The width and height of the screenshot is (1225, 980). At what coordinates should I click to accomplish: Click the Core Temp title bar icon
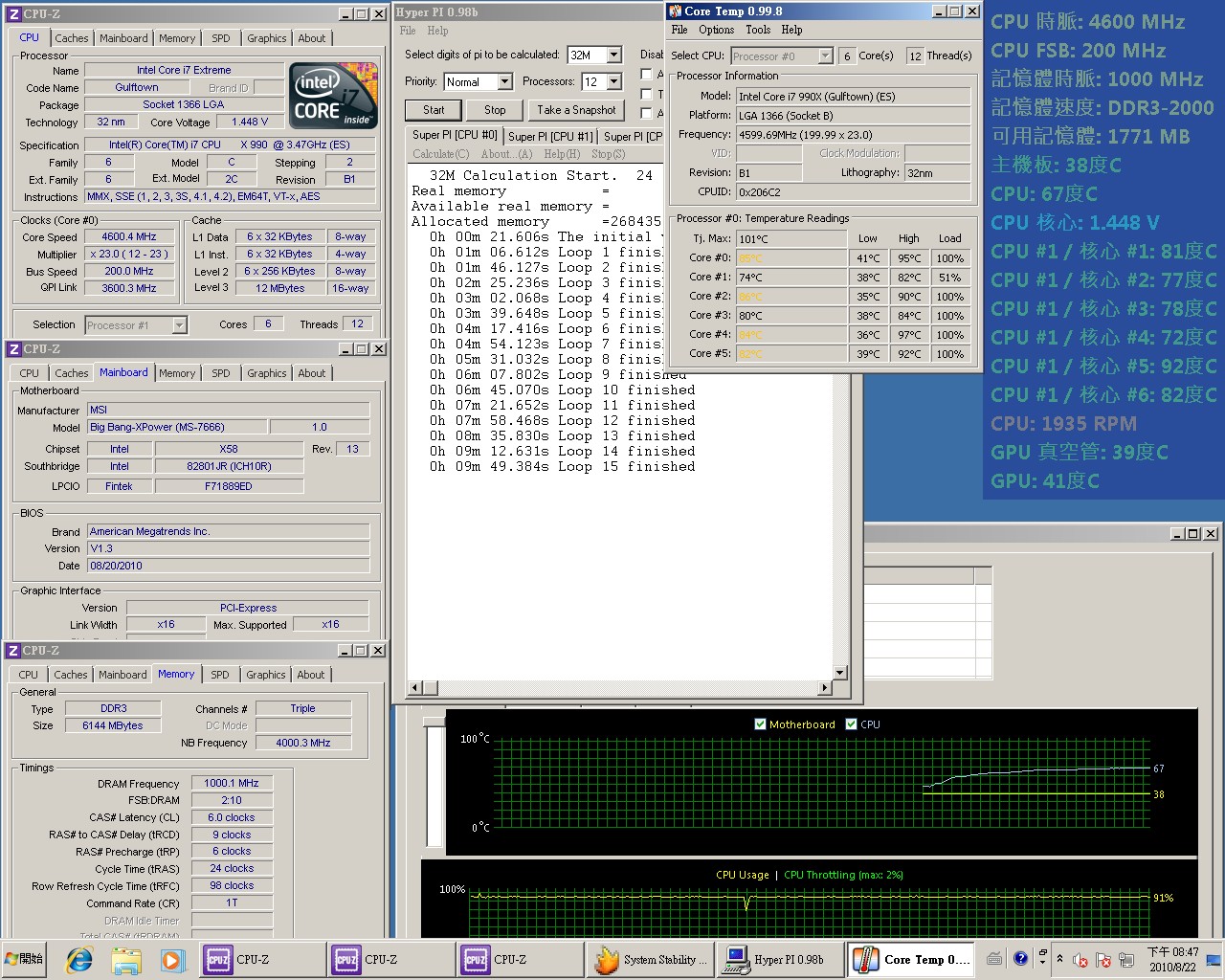point(676,11)
